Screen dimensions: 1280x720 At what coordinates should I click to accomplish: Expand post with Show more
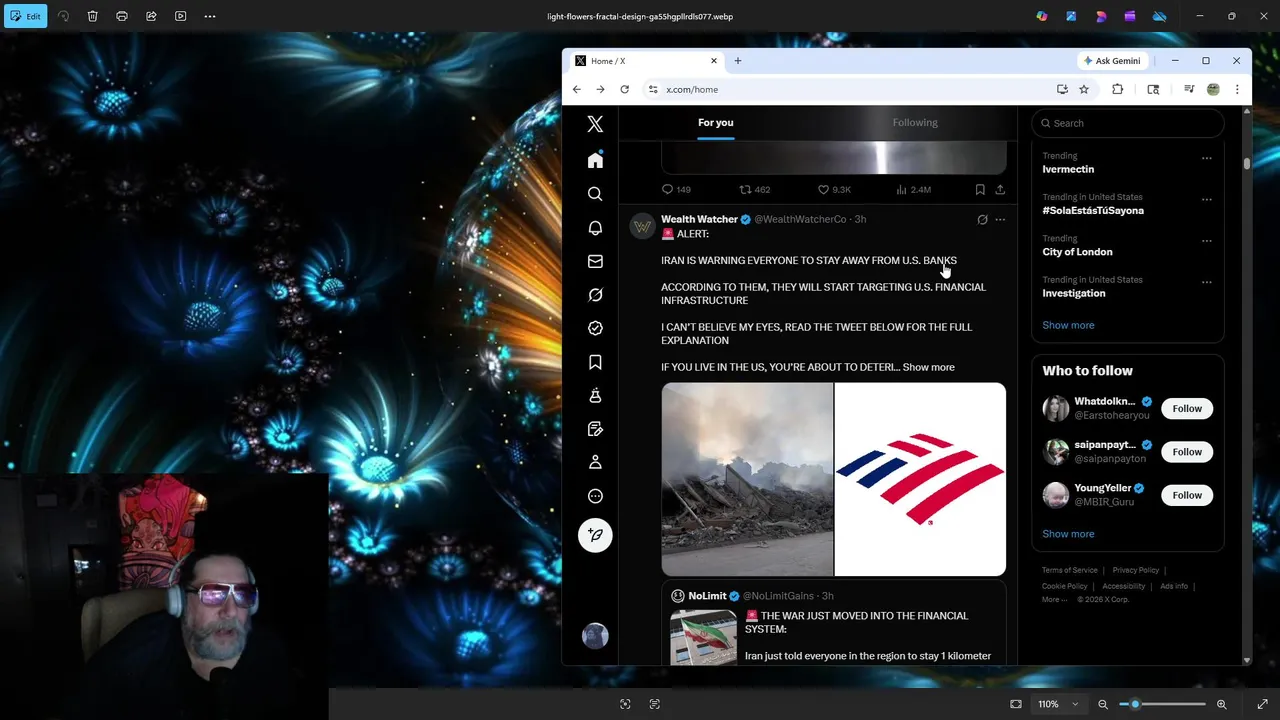tap(928, 367)
